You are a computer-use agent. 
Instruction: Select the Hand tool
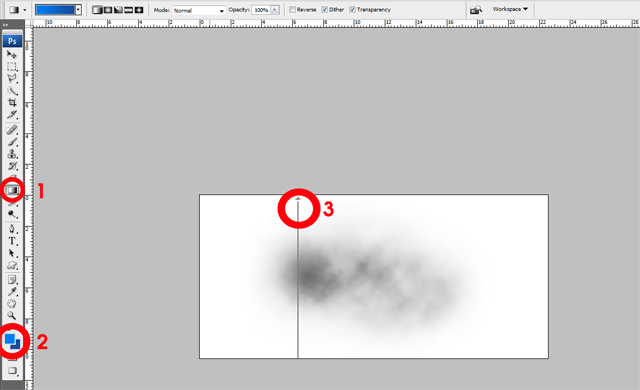(x=11, y=304)
